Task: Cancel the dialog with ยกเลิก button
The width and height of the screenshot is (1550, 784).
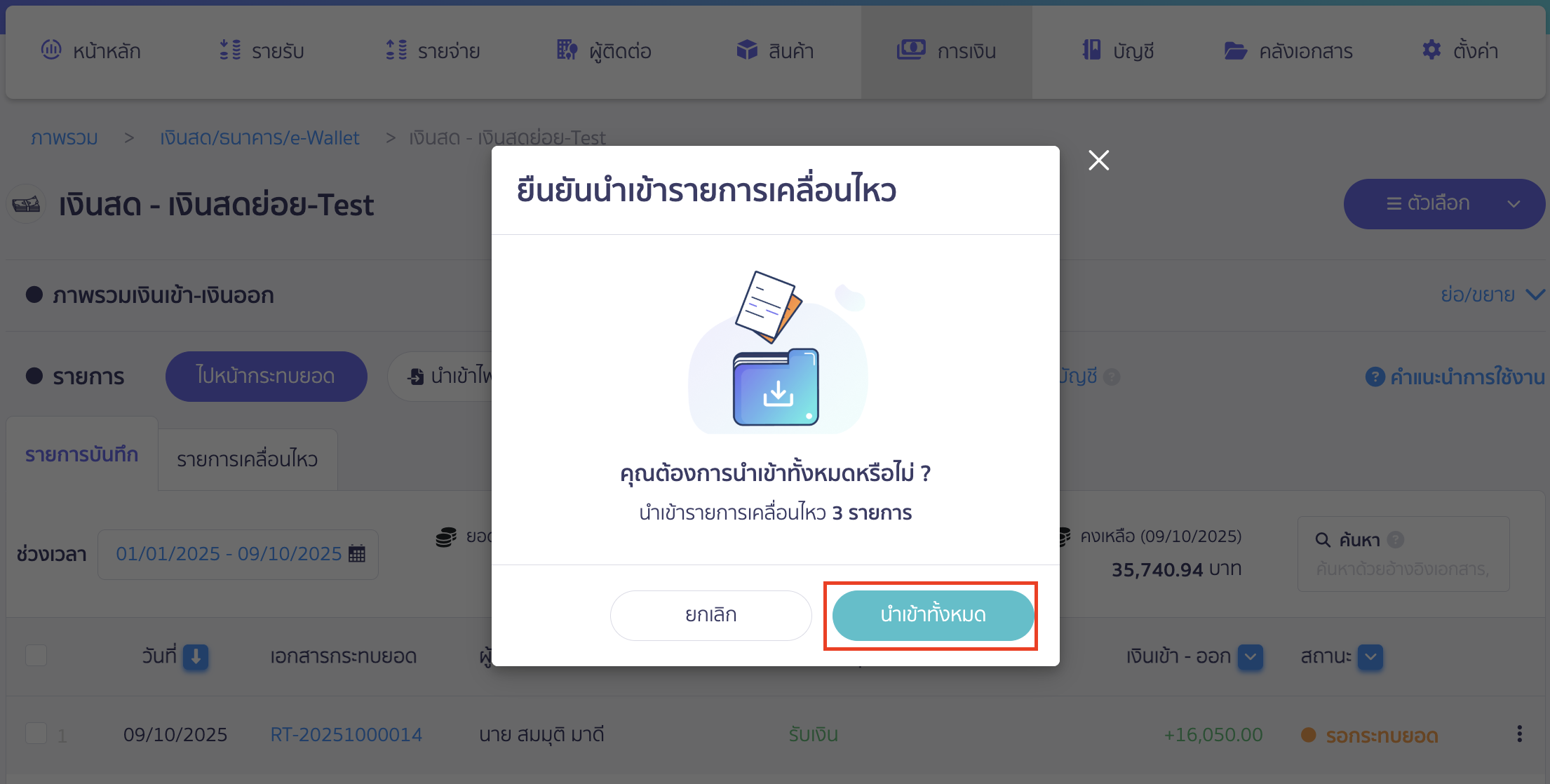Action: tap(710, 615)
